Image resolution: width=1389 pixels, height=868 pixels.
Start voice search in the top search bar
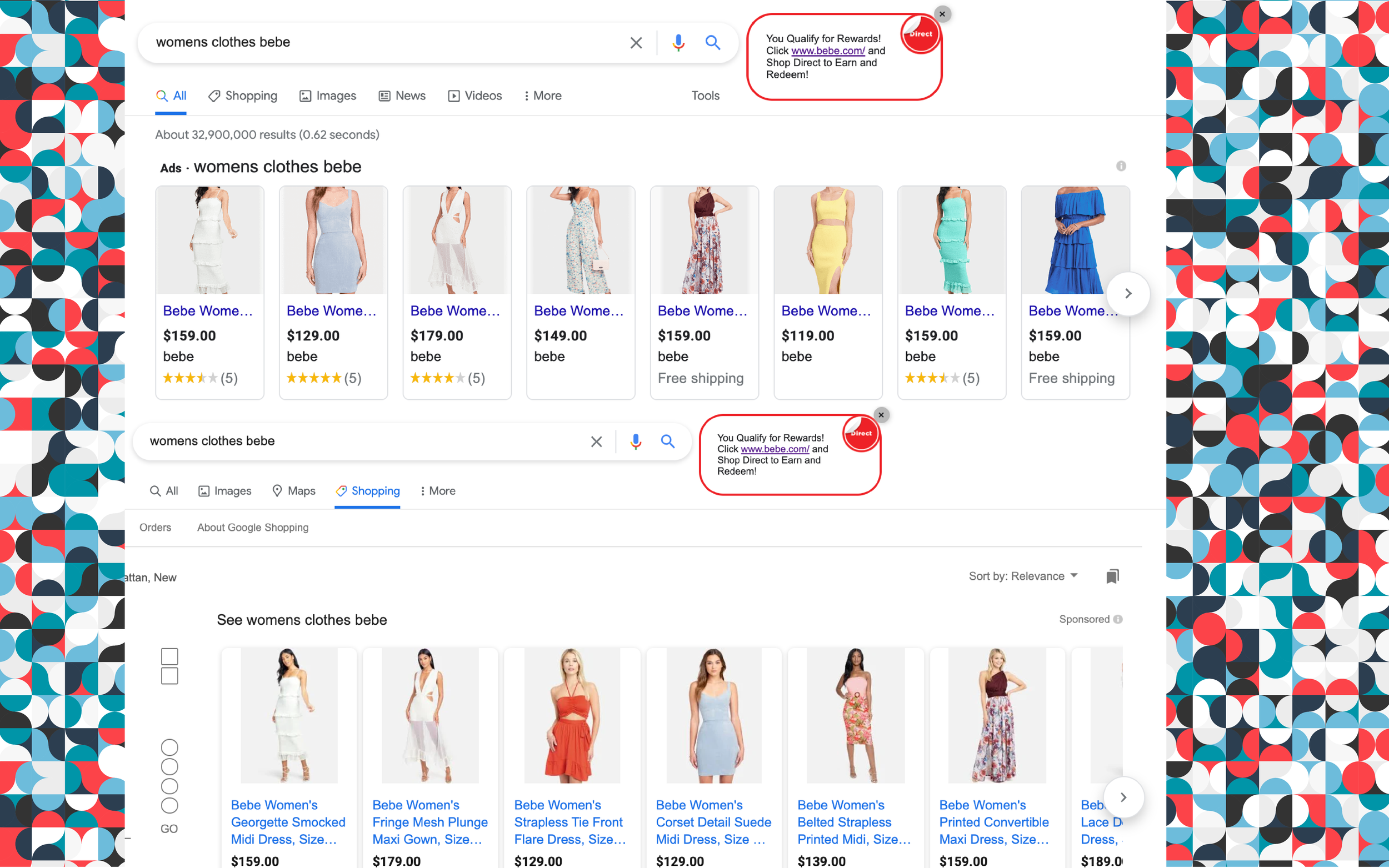(x=678, y=42)
